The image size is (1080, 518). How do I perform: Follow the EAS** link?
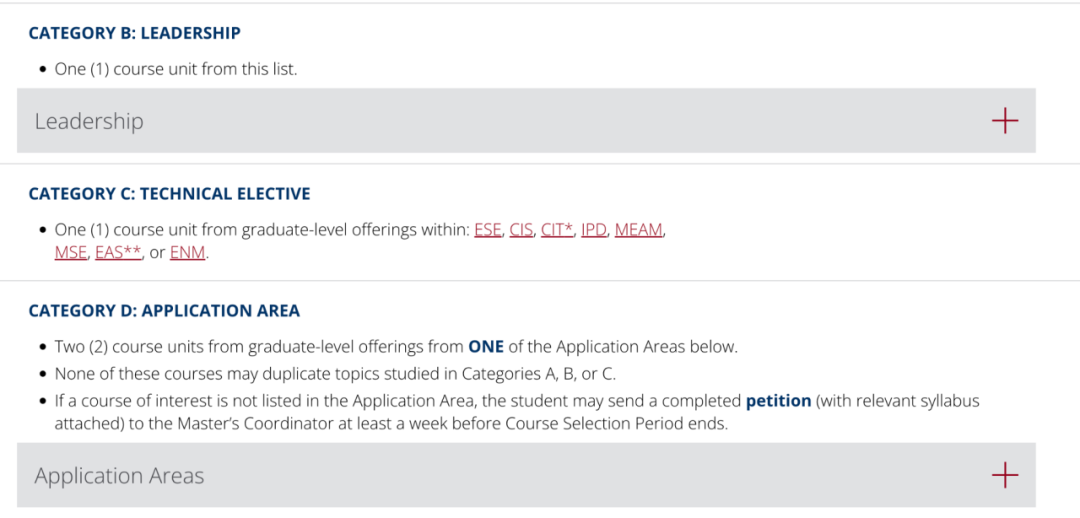click(118, 253)
